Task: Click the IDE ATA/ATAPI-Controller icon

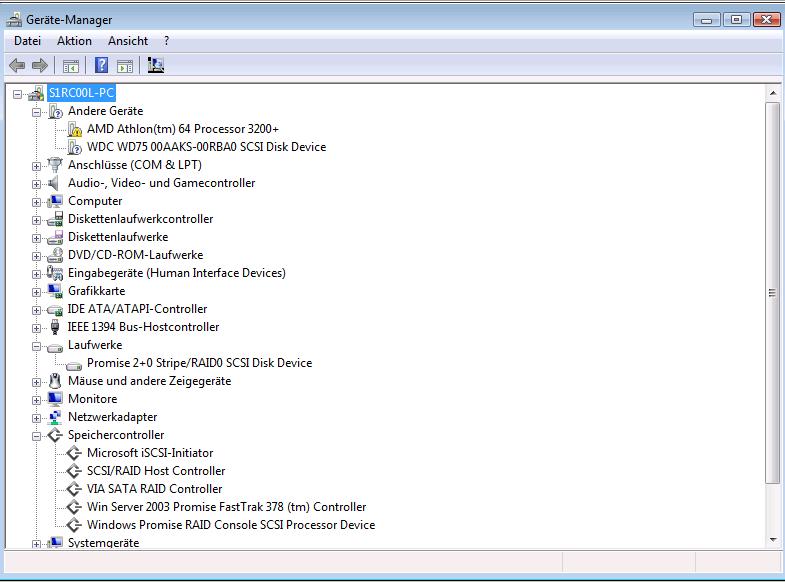Action: click(x=55, y=310)
